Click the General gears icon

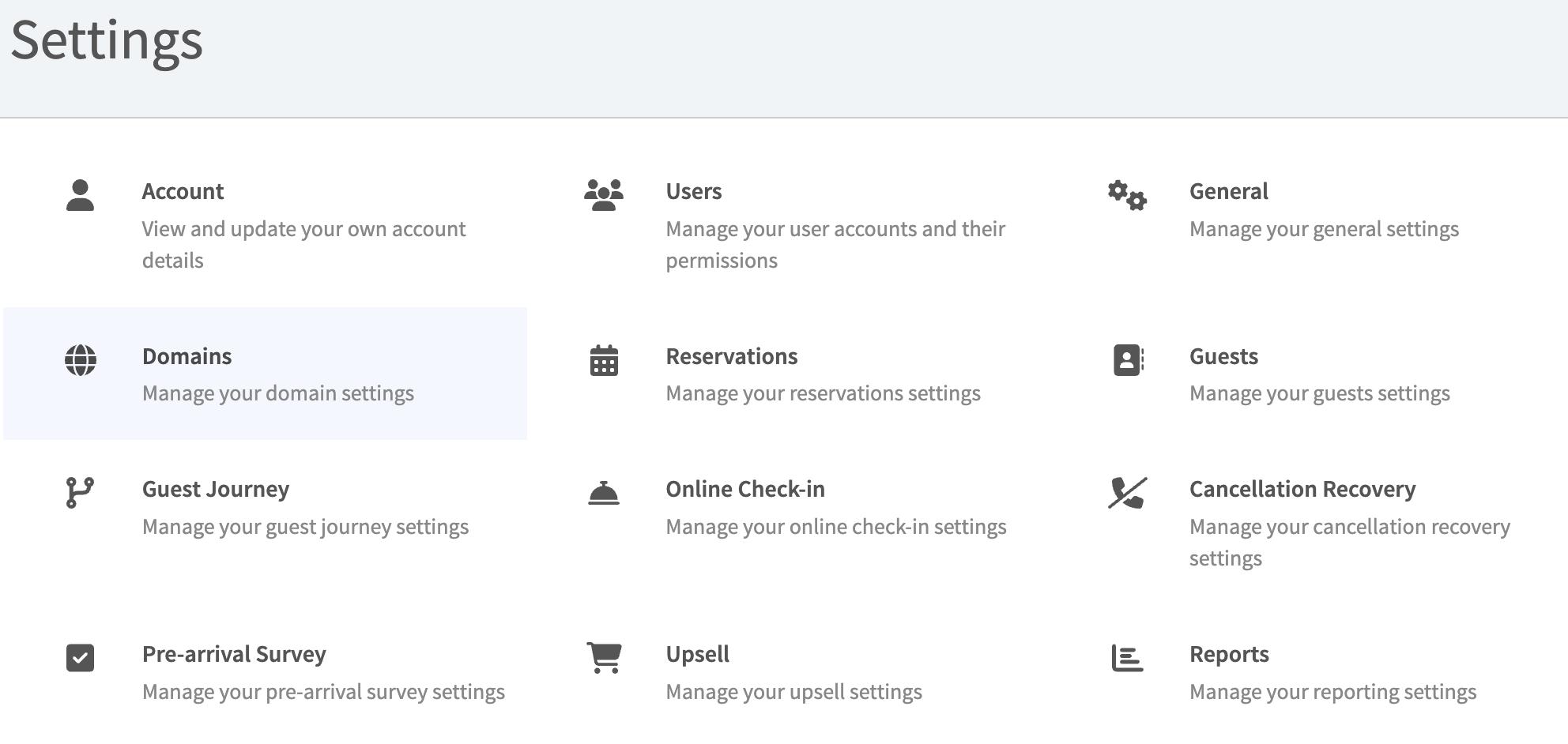[1127, 195]
